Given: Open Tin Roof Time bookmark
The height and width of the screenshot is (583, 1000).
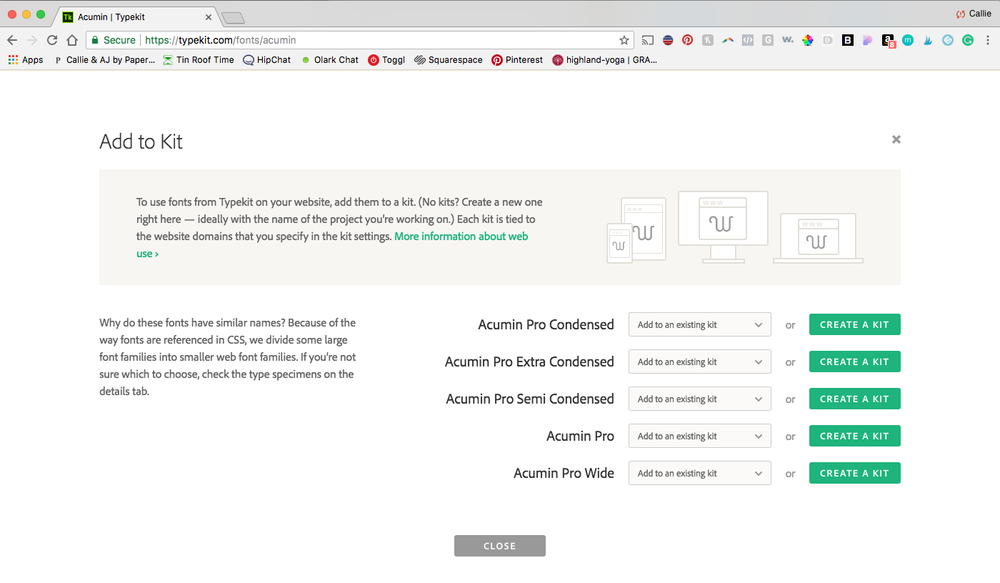Looking at the screenshot, I should tap(198, 60).
